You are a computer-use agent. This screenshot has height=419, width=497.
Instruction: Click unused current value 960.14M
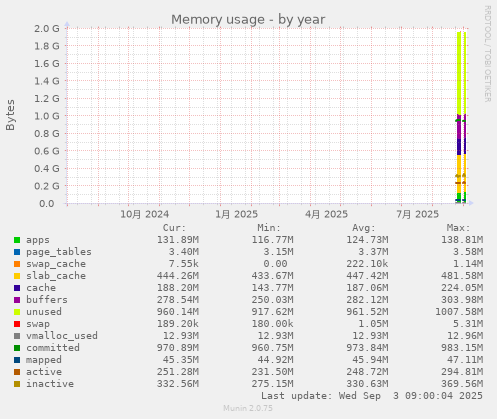[178, 312]
